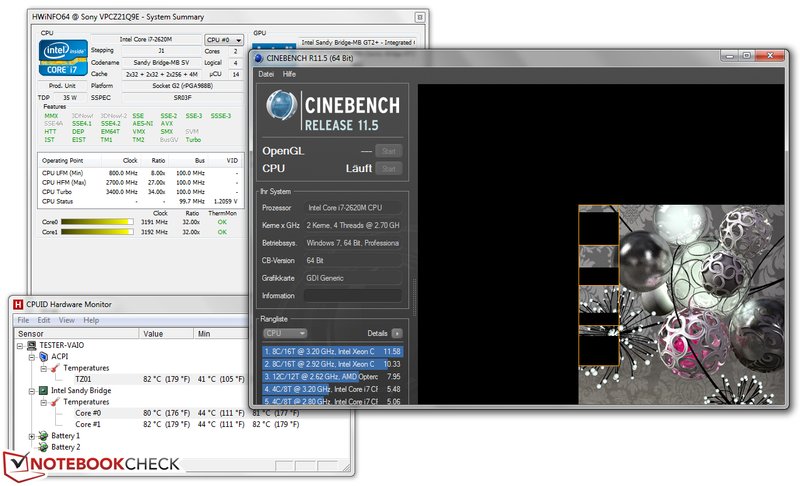Open the Edit menu in CPUID Hardware Monitor
This screenshot has height=486, width=800.
point(44,320)
